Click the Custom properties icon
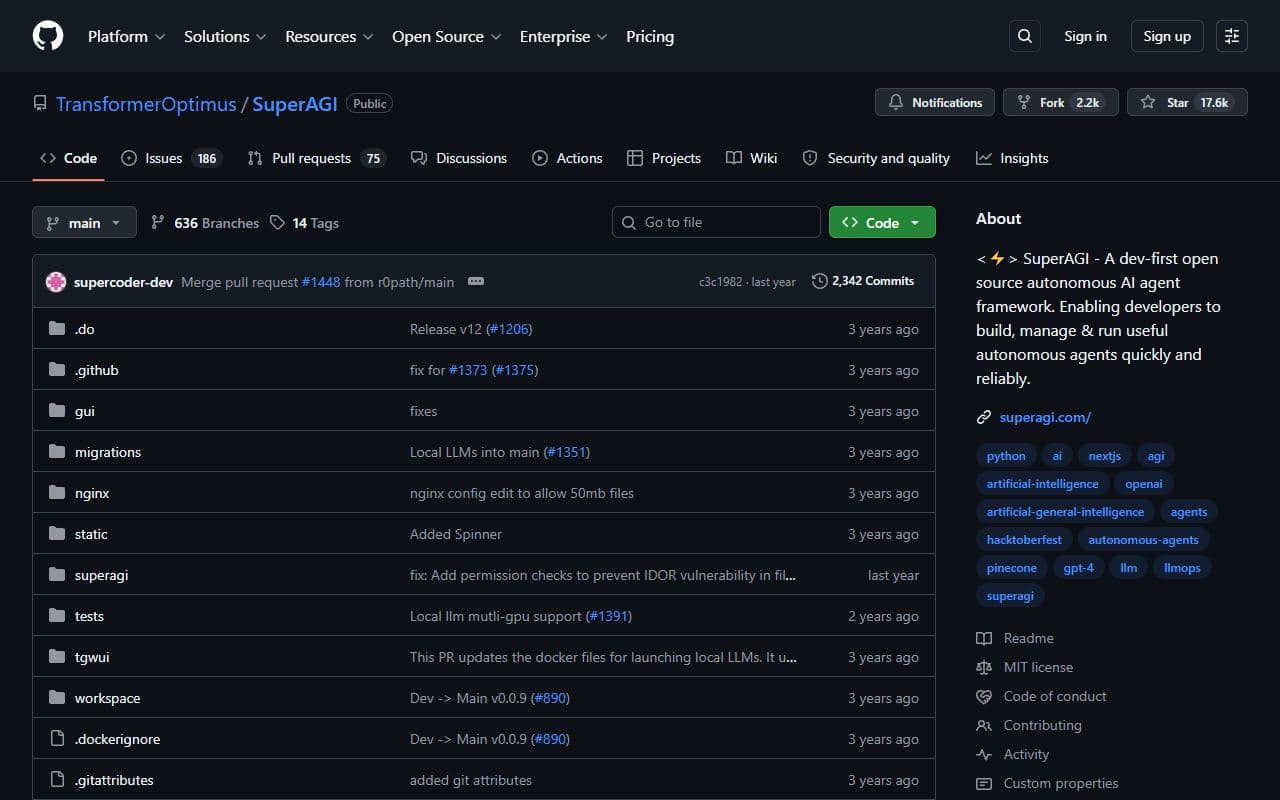 tap(984, 783)
